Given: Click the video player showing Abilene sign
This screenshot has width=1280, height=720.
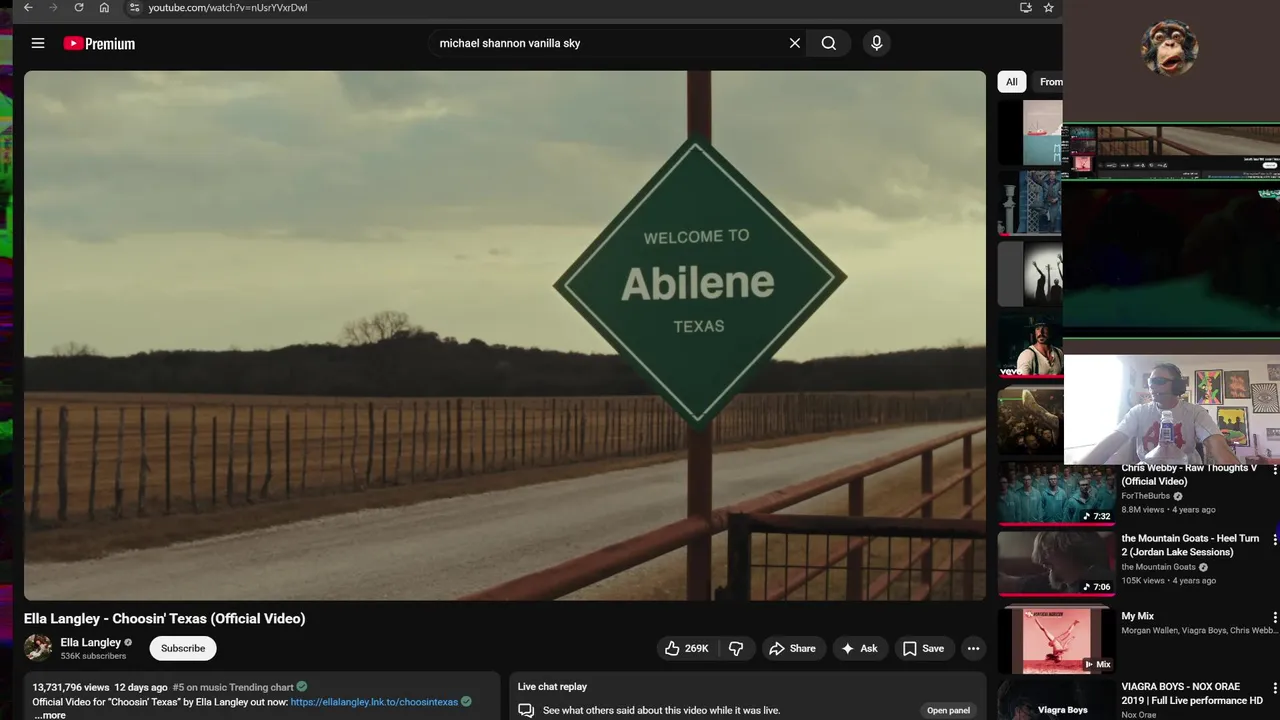Looking at the screenshot, I should [505, 335].
